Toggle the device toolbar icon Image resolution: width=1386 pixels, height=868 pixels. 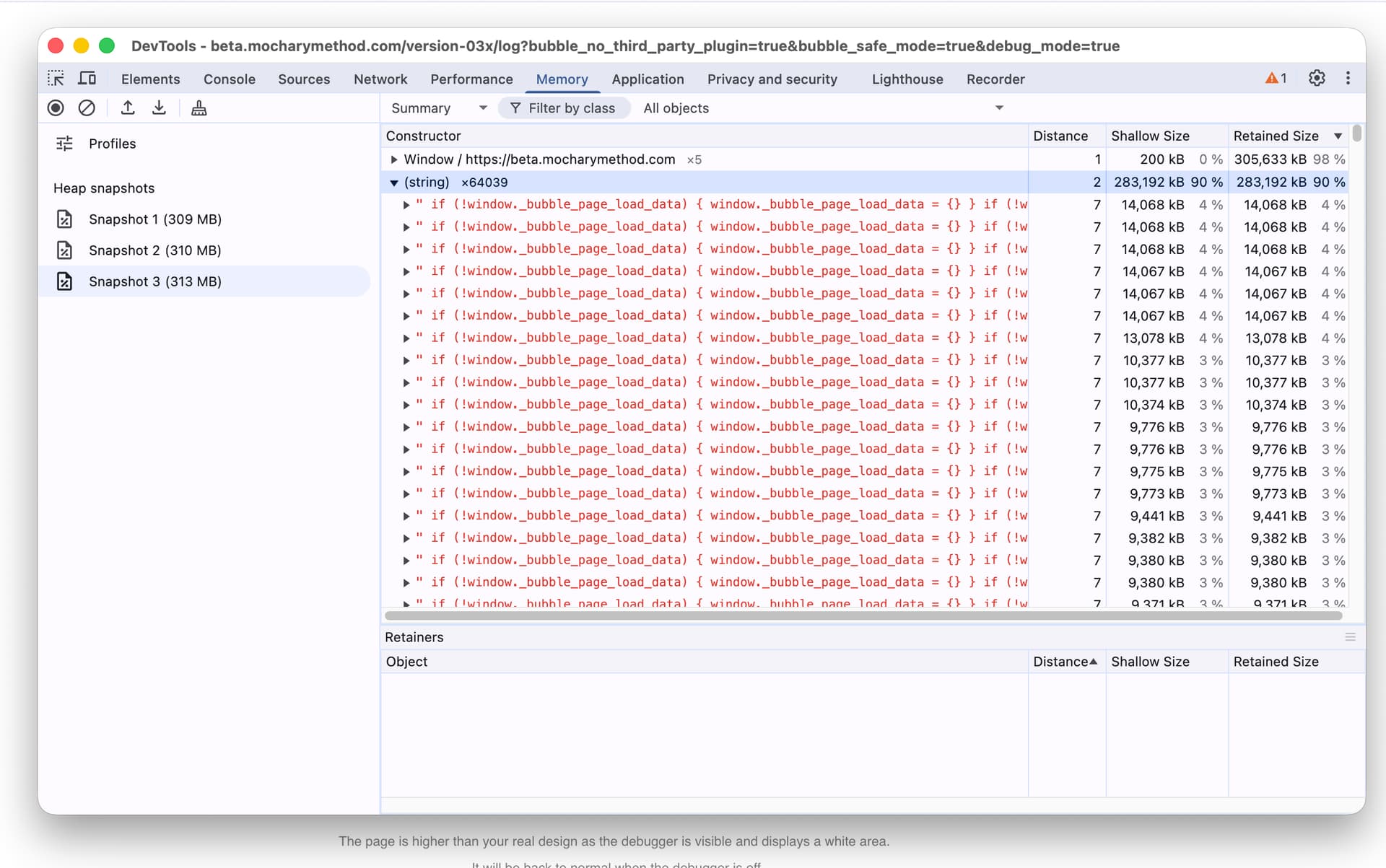click(x=87, y=79)
